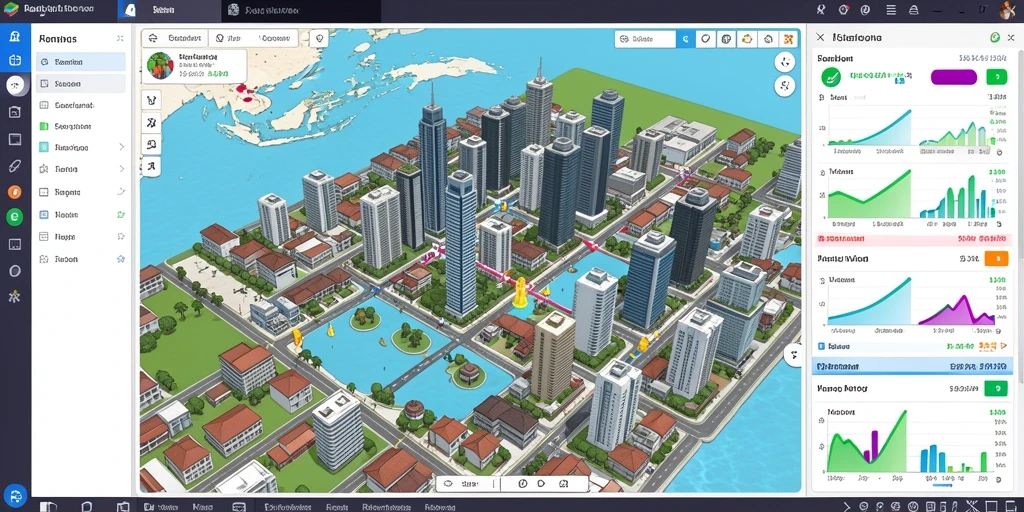Screen dimensions: 1024x512
Task: Open the hamburger menu in top bar
Action: tap(891, 10)
